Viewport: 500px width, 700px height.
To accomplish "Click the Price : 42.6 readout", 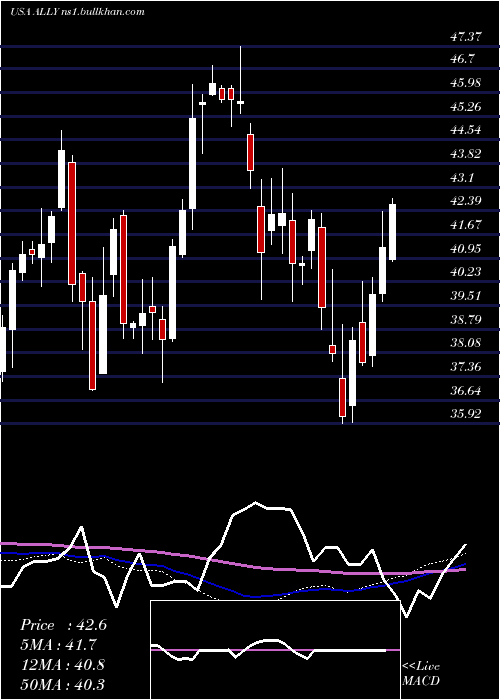I will tap(63, 625).
